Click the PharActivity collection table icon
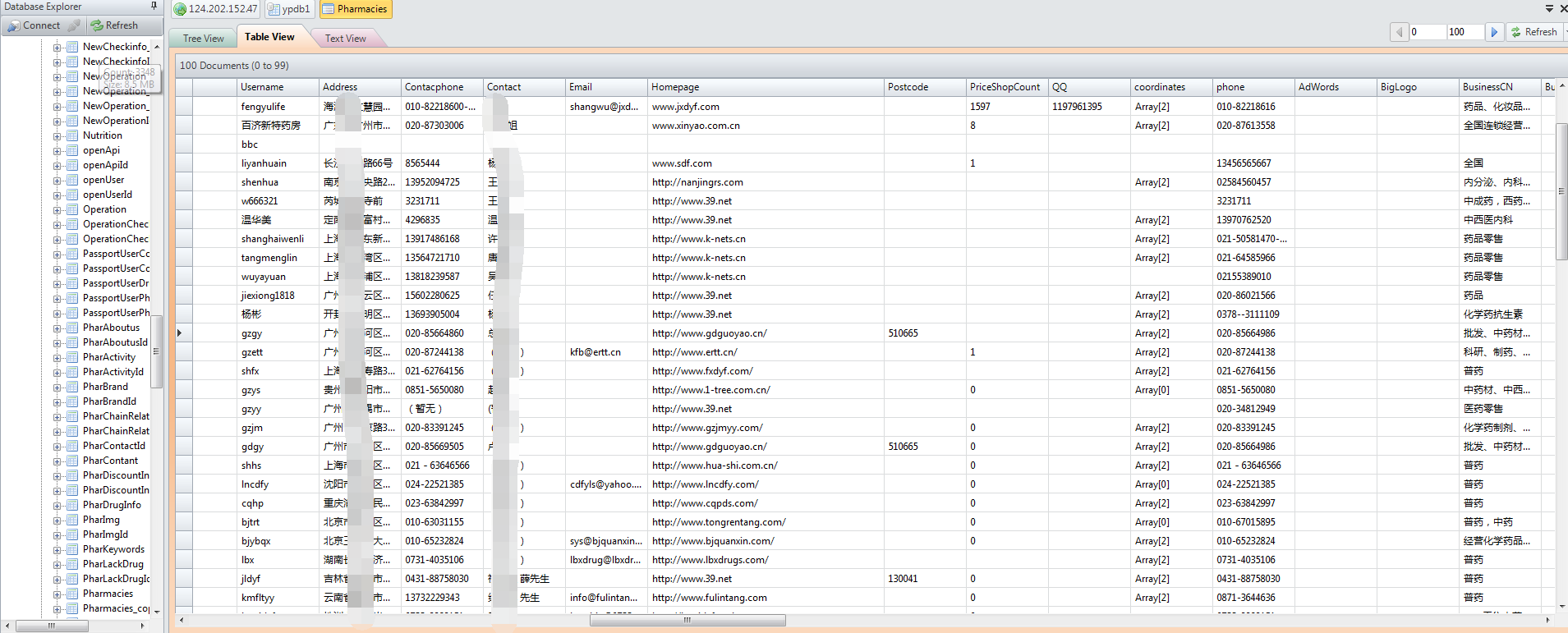The width and height of the screenshot is (1568, 633). [x=72, y=358]
